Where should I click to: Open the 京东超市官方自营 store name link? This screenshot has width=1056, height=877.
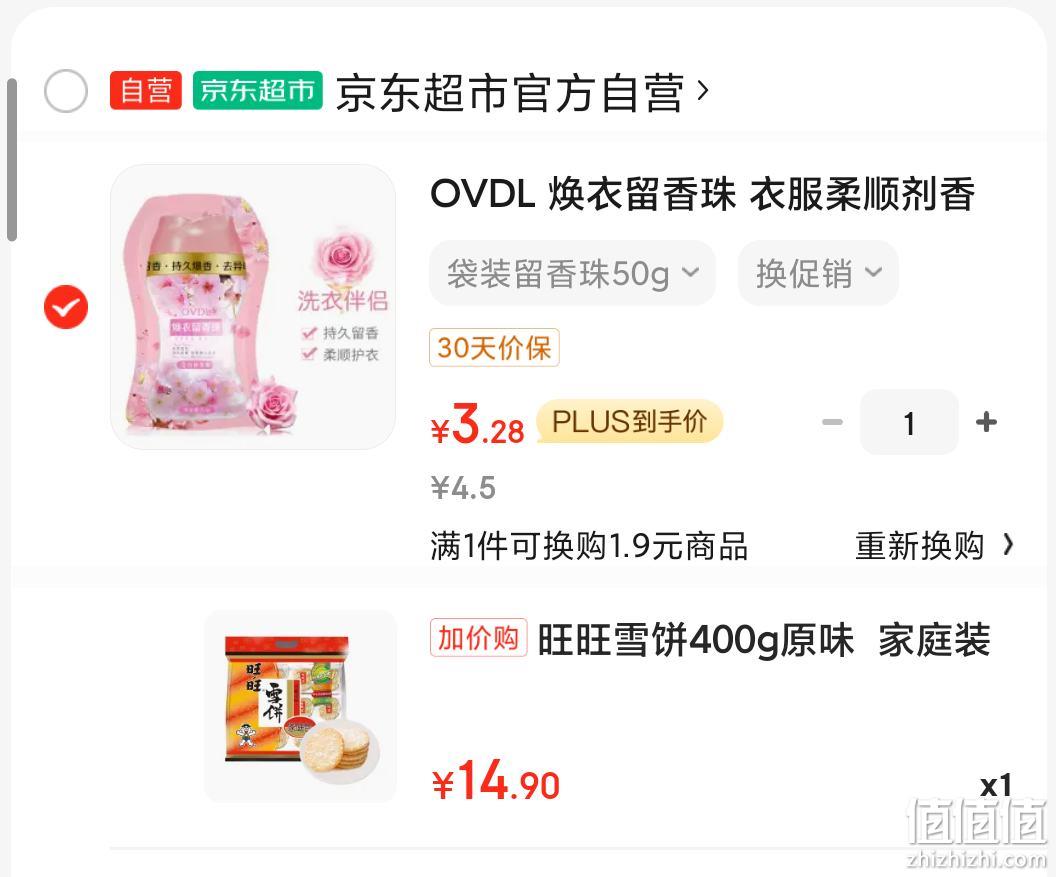point(510,92)
